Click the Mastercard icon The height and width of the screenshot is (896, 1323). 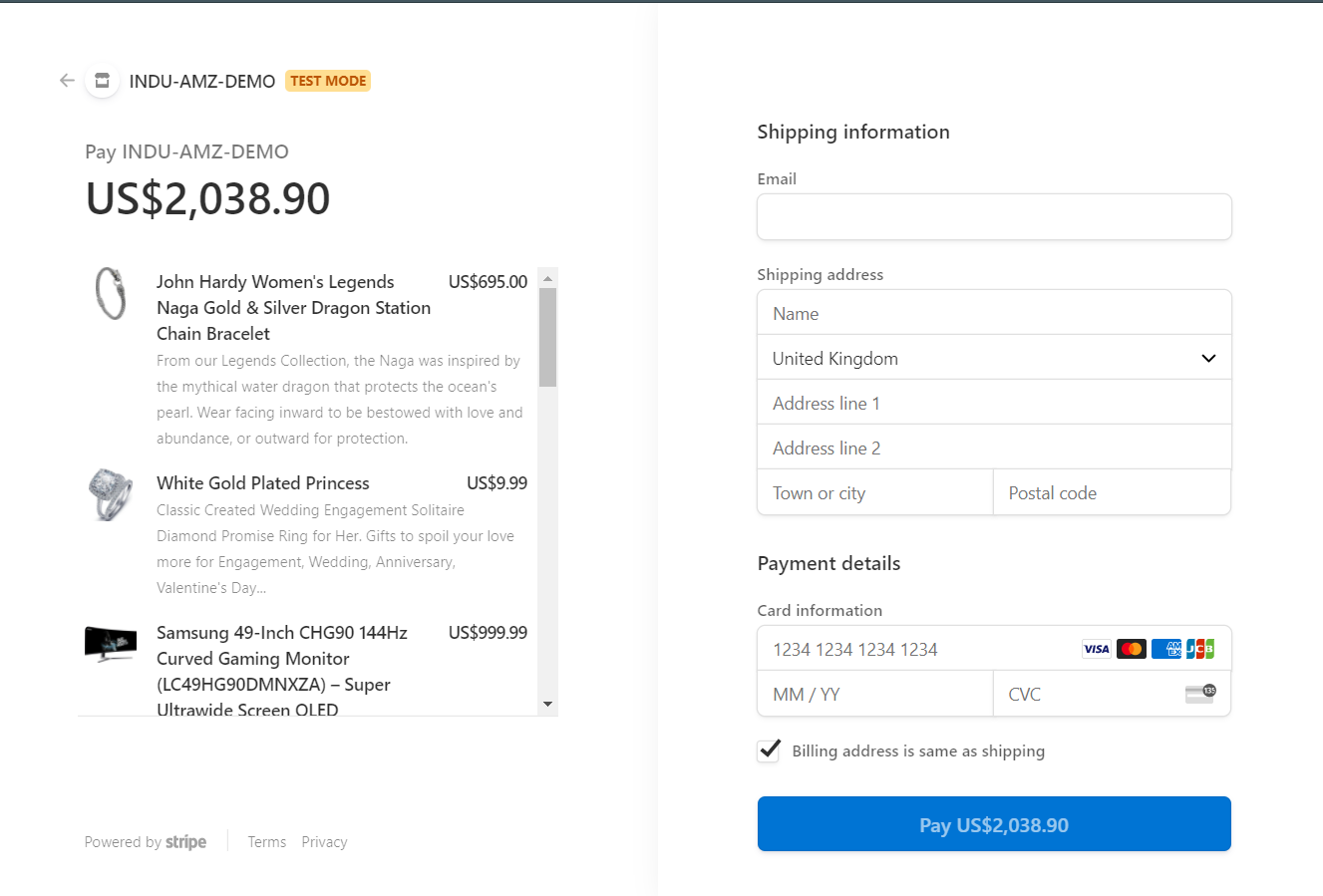click(1131, 648)
